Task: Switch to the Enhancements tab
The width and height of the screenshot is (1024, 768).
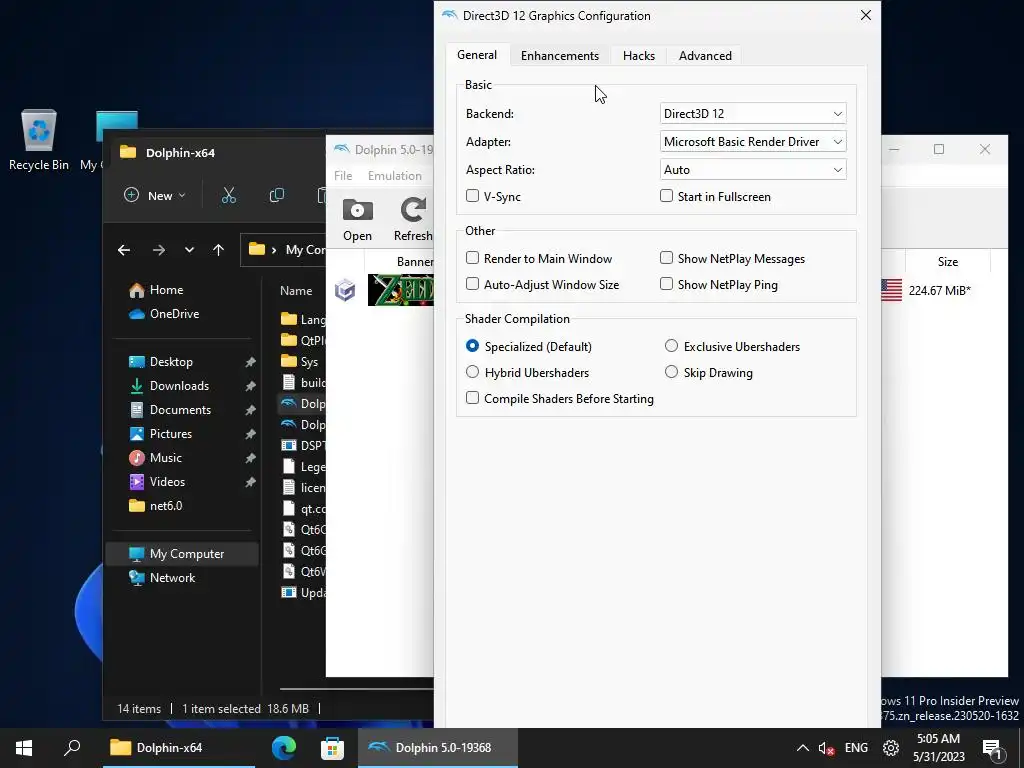Action: (560, 56)
